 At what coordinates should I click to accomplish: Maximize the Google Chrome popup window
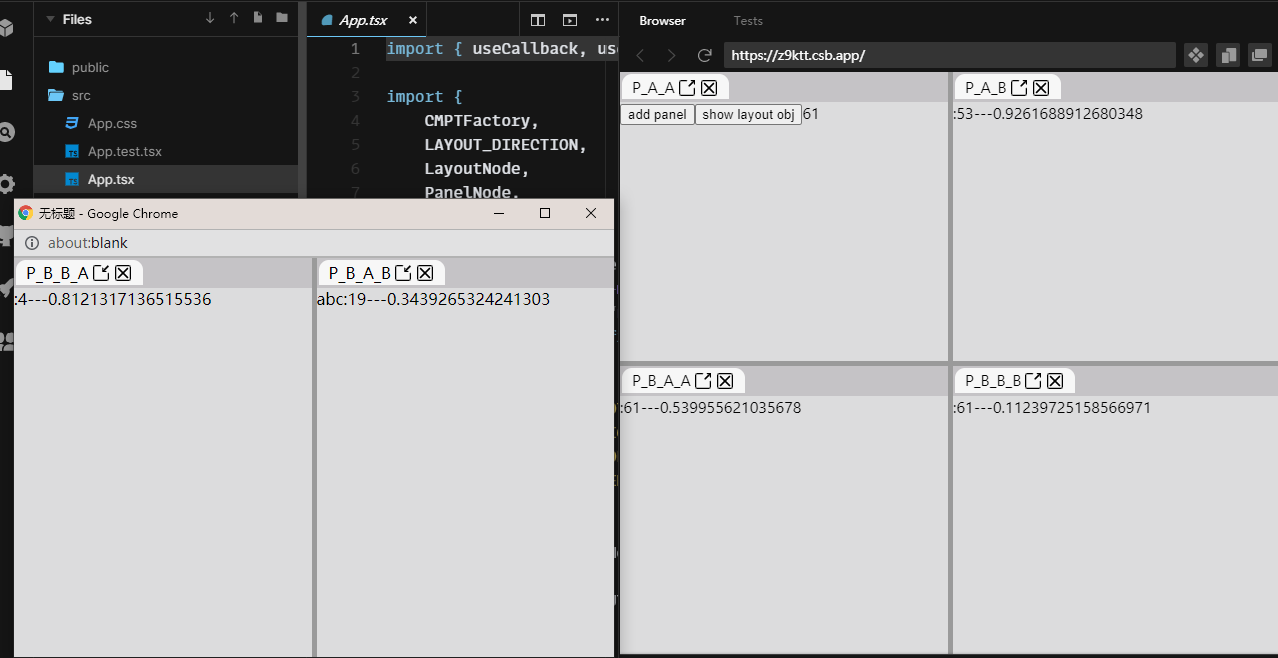(545, 213)
